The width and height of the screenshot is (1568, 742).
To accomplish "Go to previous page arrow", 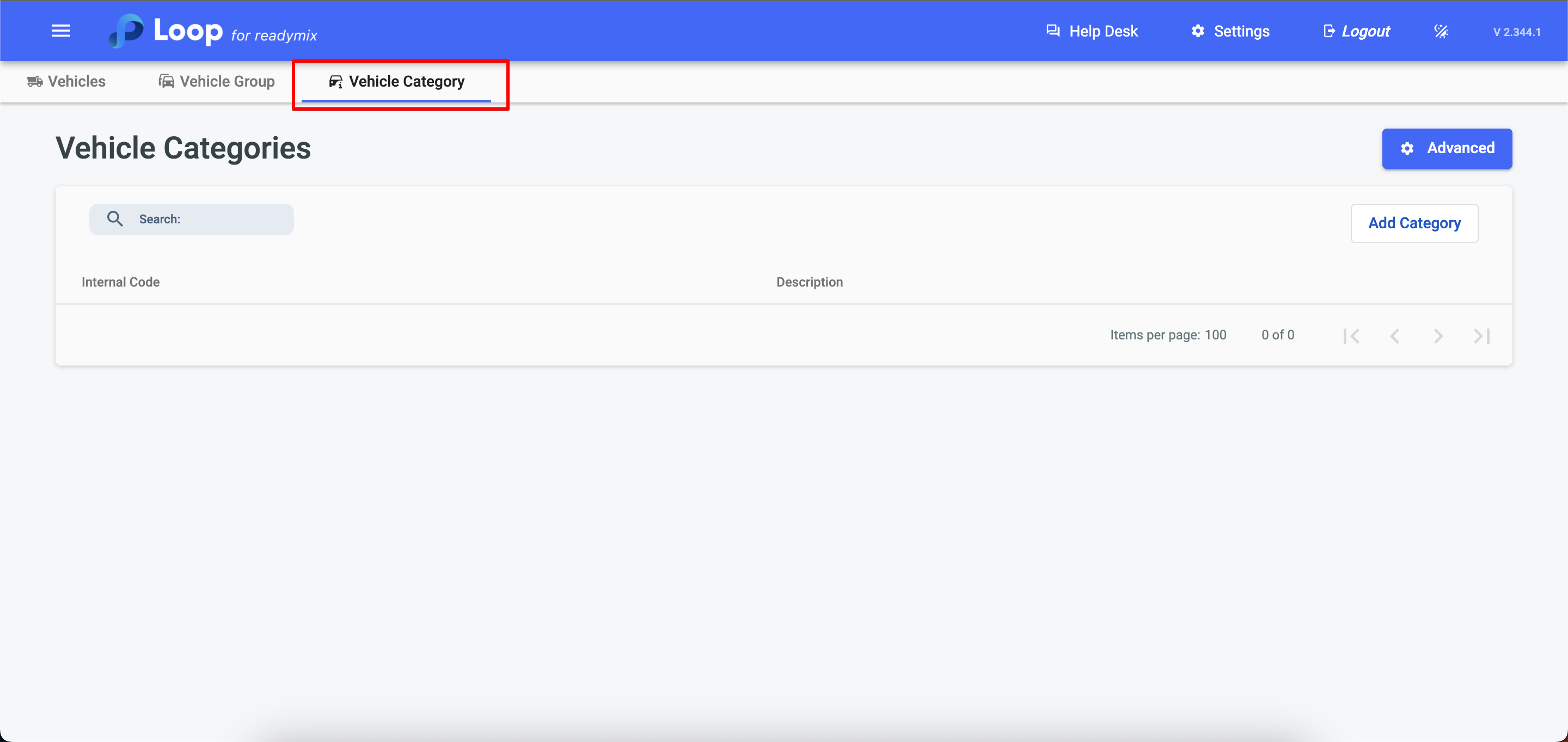I will [1394, 336].
